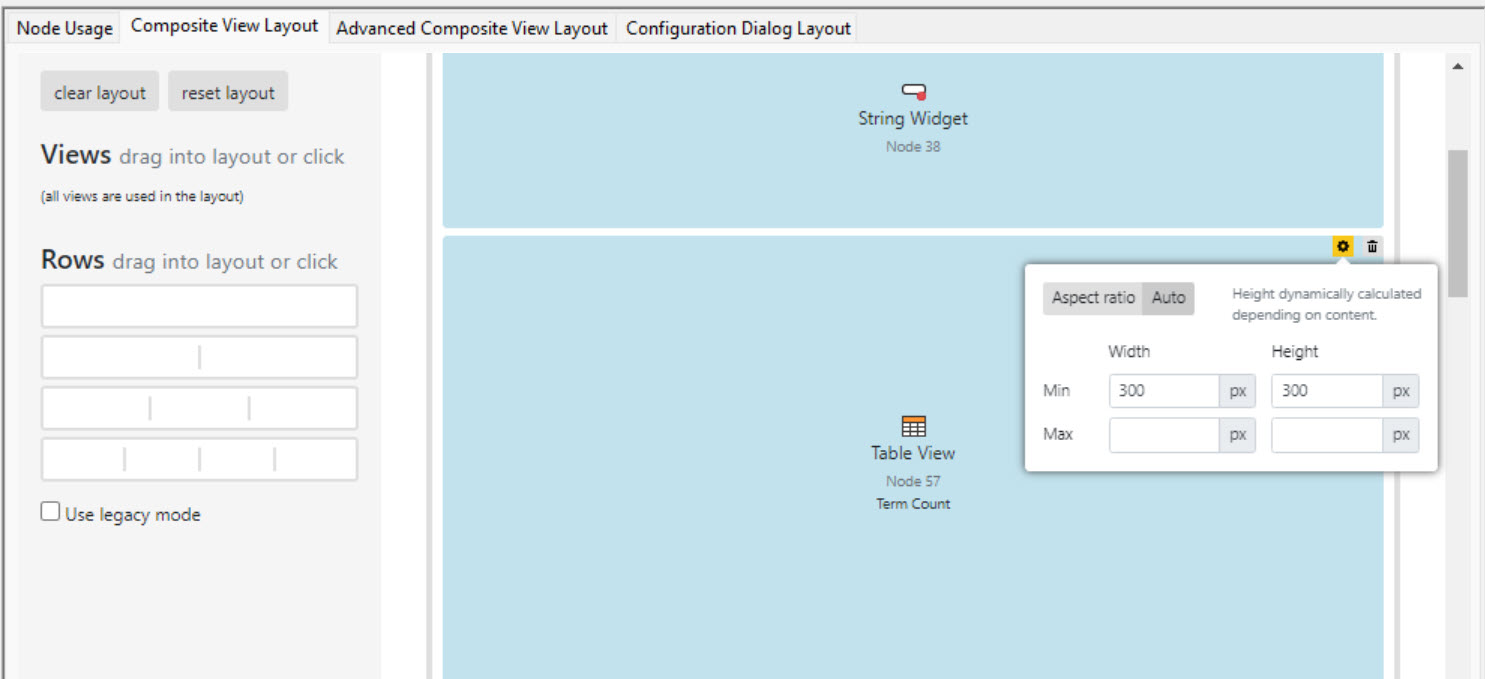Click the Table View title text
Viewport: 1485px width, 679px height.
(913, 453)
